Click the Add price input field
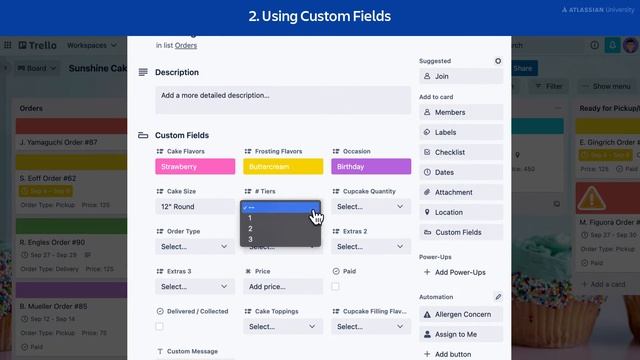The height and width of the screenshot is (360, 640). (283, 287)
